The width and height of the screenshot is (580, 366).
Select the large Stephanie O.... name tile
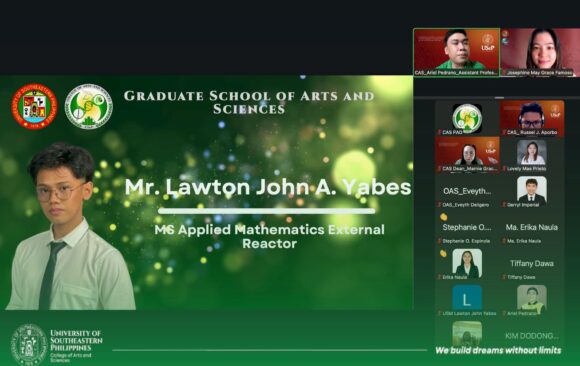[467, 227]
